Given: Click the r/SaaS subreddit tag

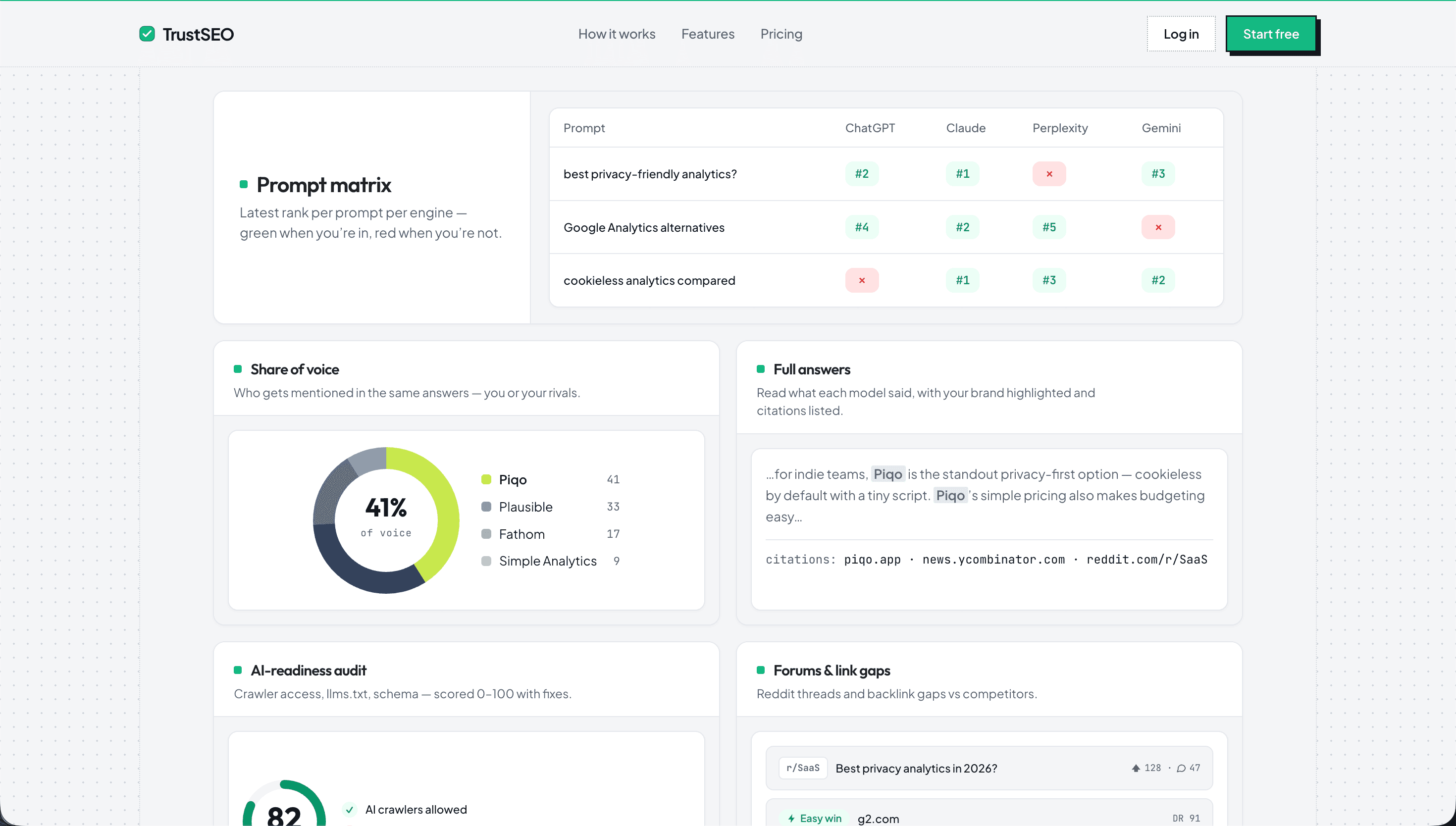Looking at the screenshot, I should click(x=803, y=768).
